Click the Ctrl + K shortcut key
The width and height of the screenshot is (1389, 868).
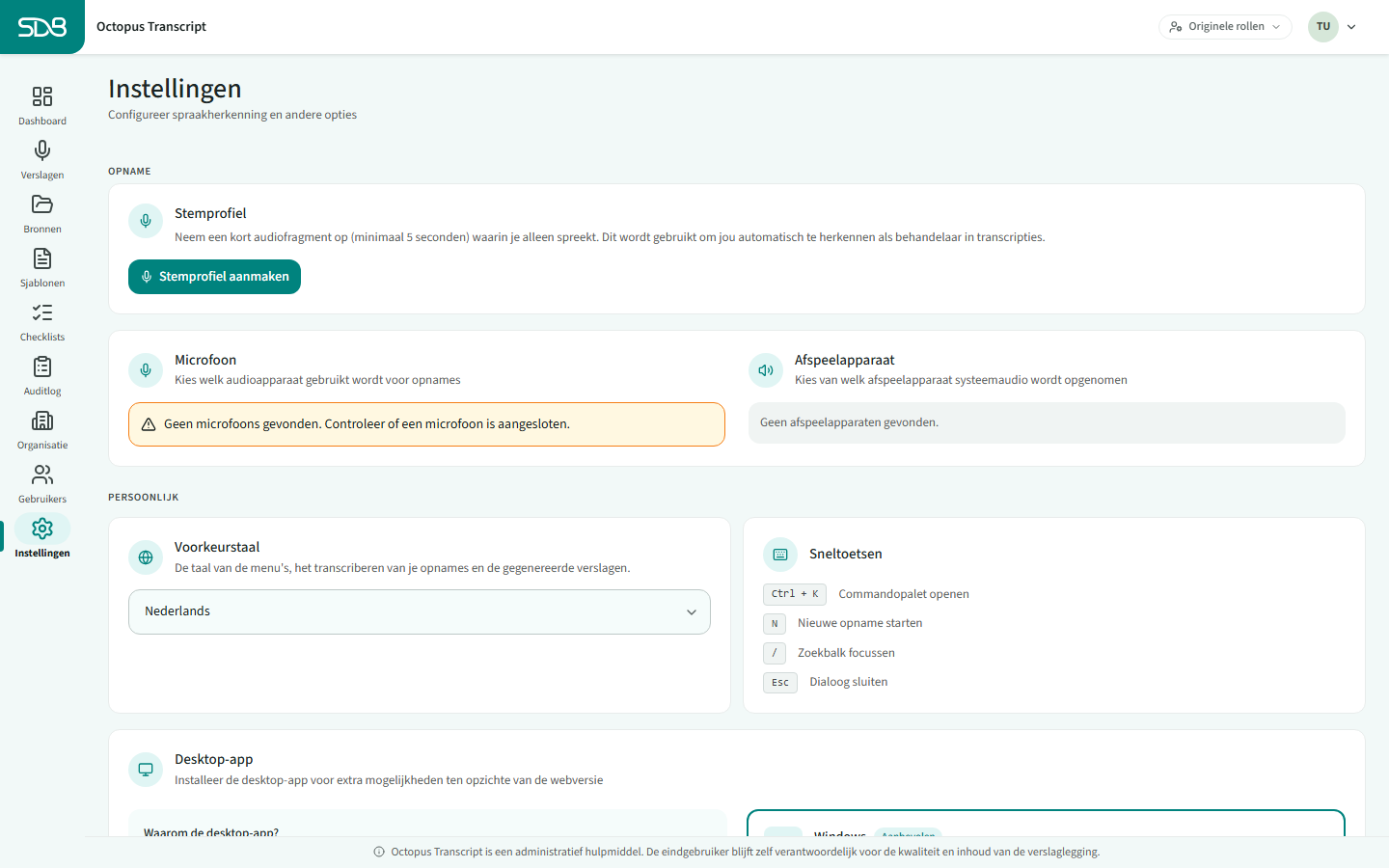795,594
